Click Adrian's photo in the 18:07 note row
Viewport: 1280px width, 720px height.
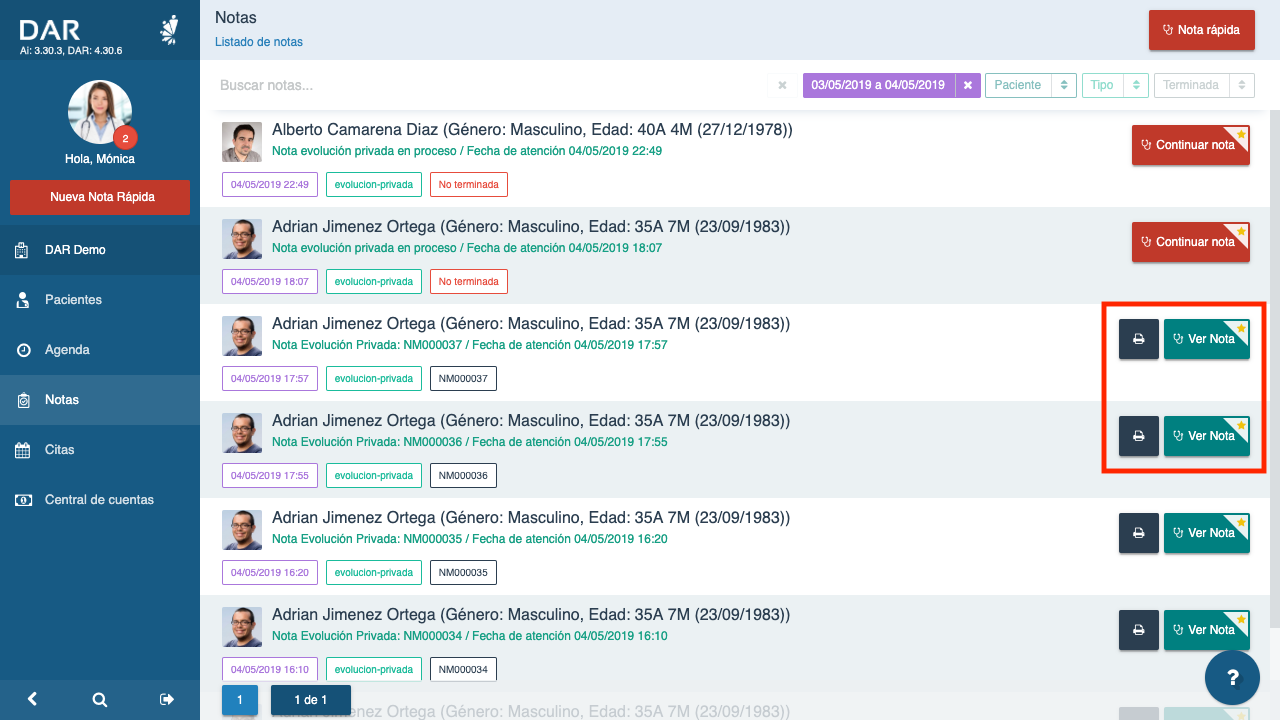[242, 239]
